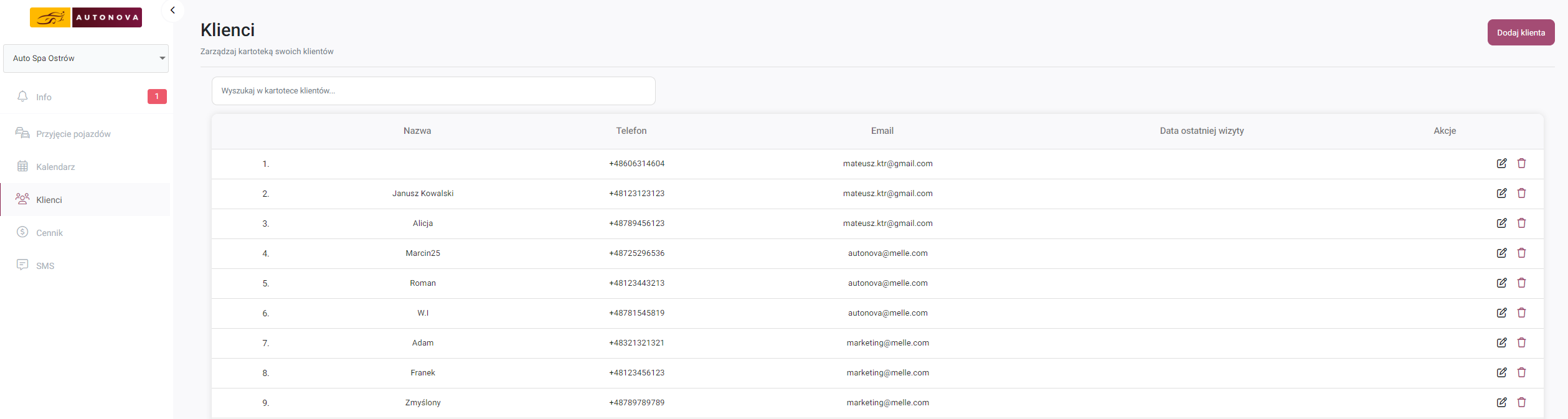Image resolution: width=1568 pixels, height=419 pixels.
Task: Click the red notification badge showing 1
Action: click(157, 97)
